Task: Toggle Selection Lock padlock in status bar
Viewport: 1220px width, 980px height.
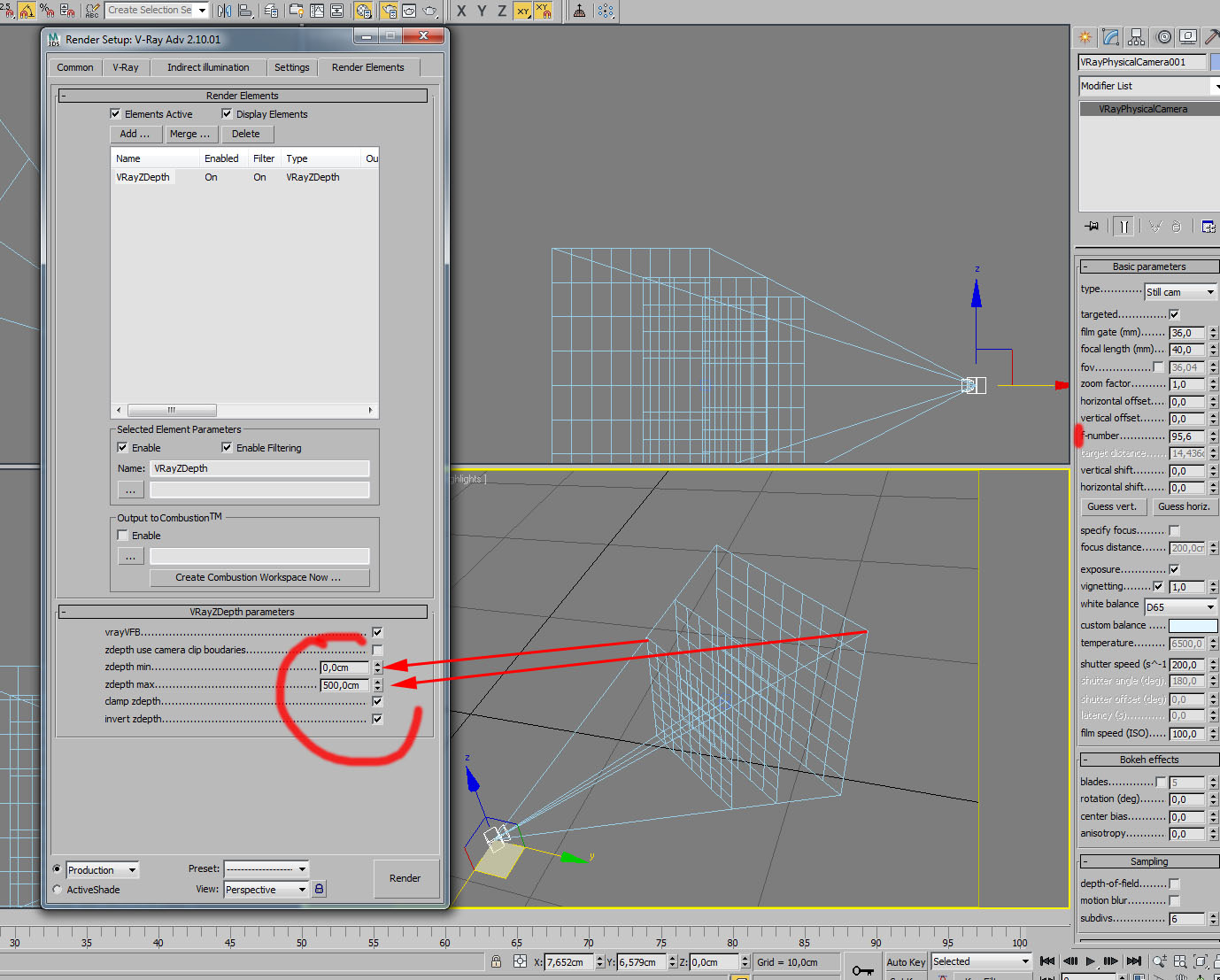Action: tap(496, 961)
